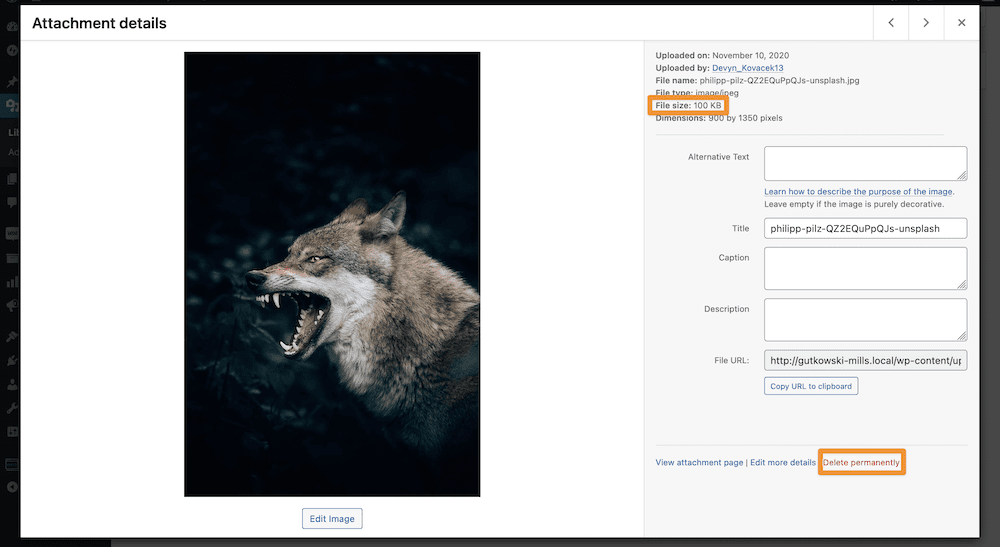Click into the Caption text area
1000x547 pixels.
865,268
